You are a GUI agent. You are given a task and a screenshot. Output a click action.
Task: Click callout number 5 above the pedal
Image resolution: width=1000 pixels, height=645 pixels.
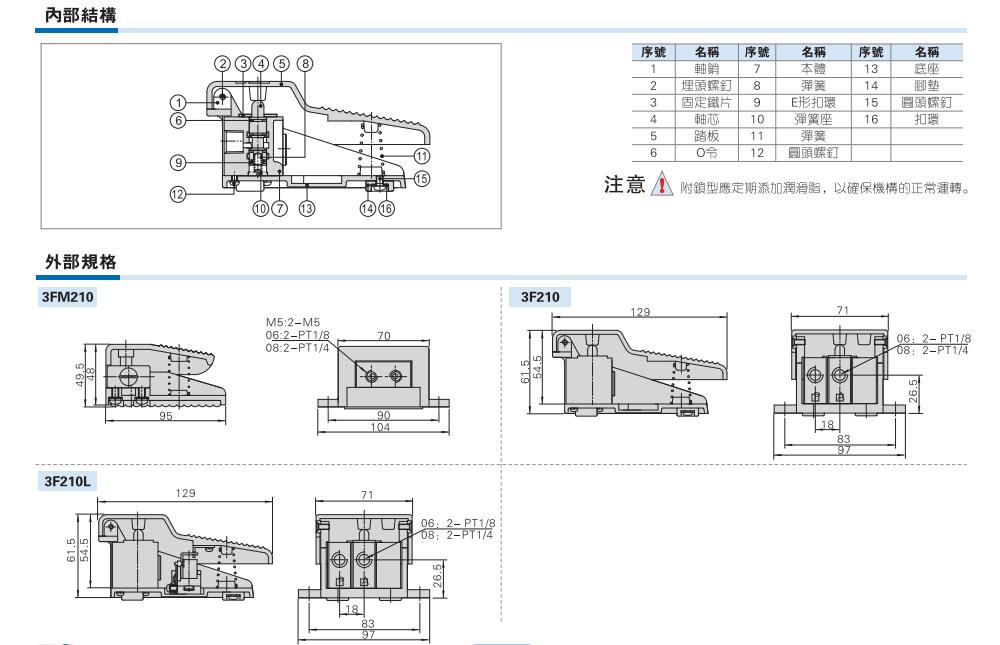point(281,62)
